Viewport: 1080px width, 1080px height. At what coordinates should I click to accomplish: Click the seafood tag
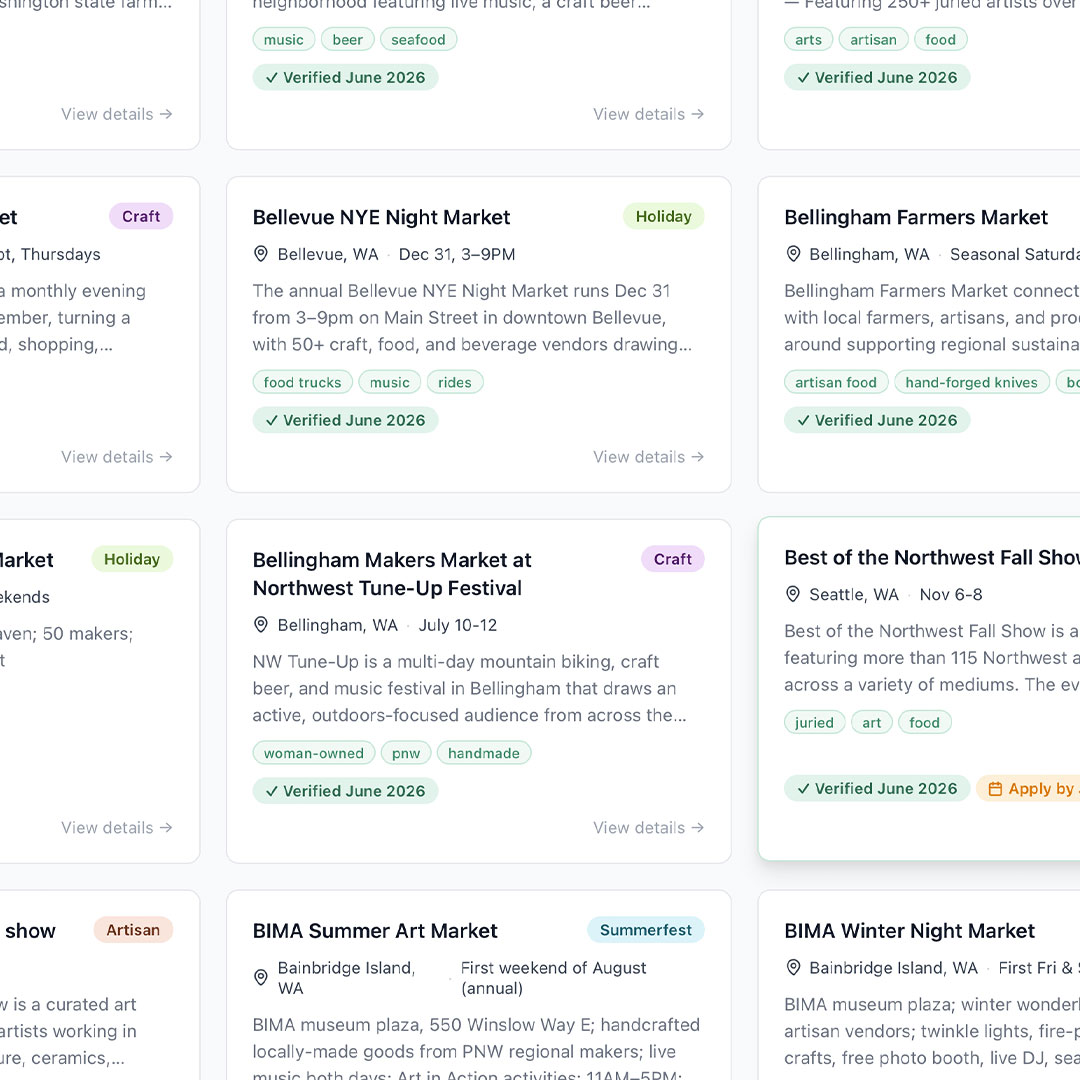click(418, 39)
